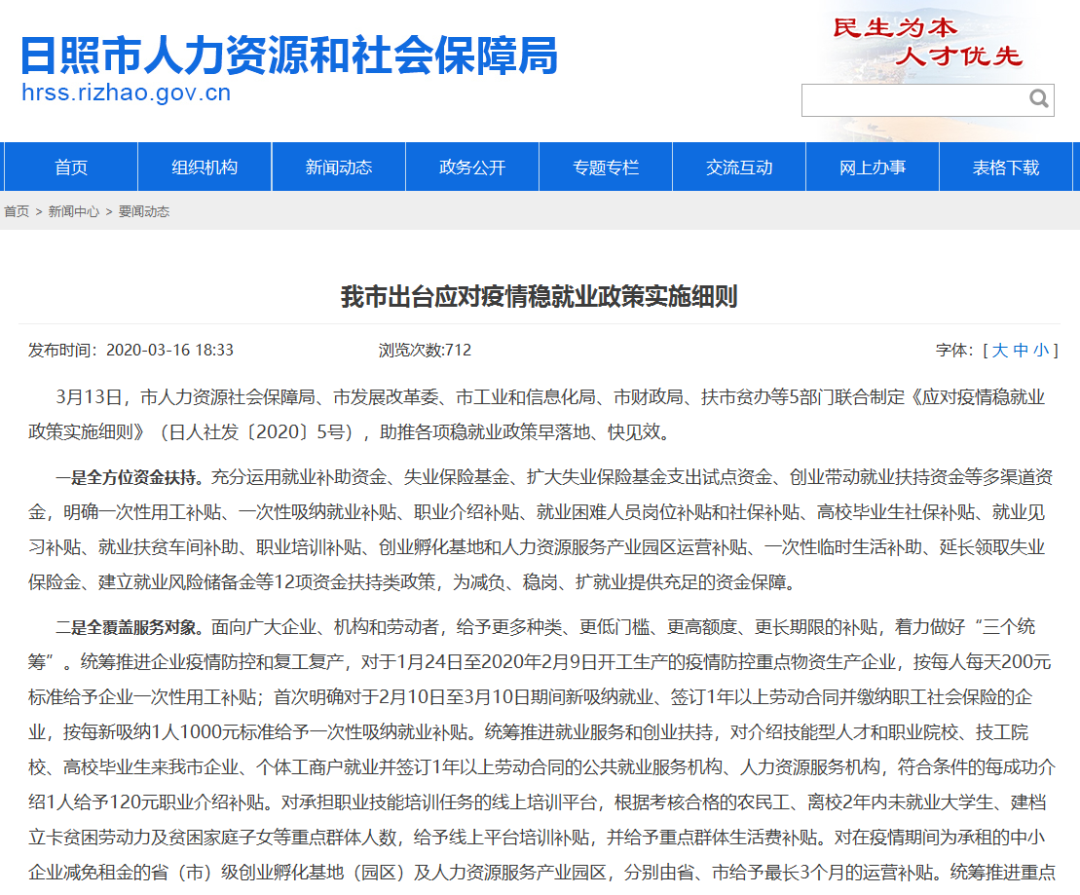This screenshot has width=1080, height=895.
Task: Click the article title 我市出台应对疫情稳就业政策实施细则
Action: point(539,296)
